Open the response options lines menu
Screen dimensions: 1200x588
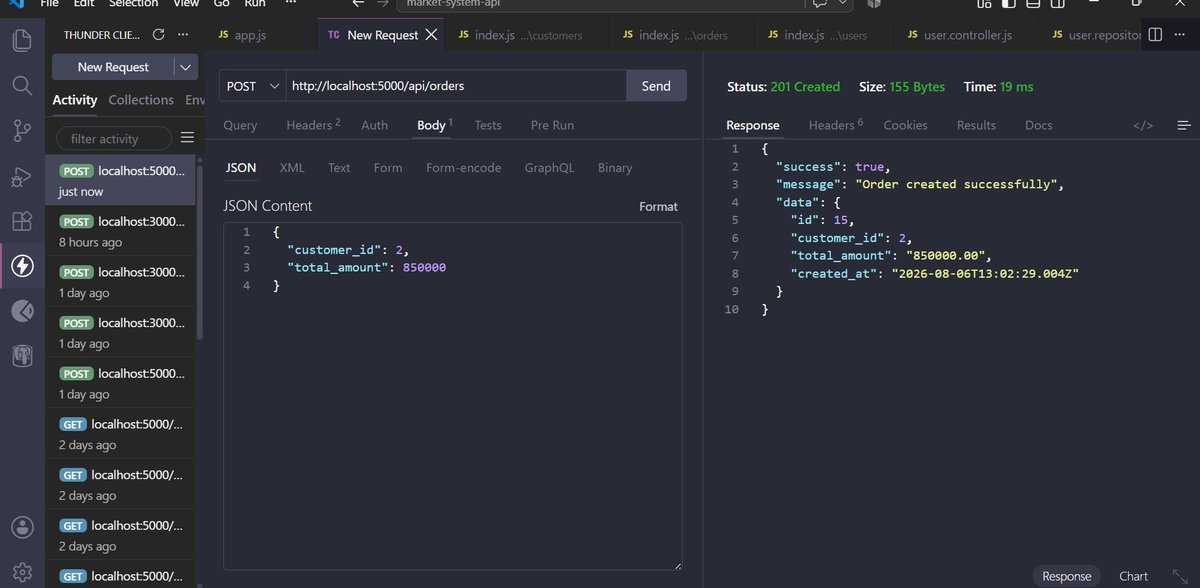1184,125
